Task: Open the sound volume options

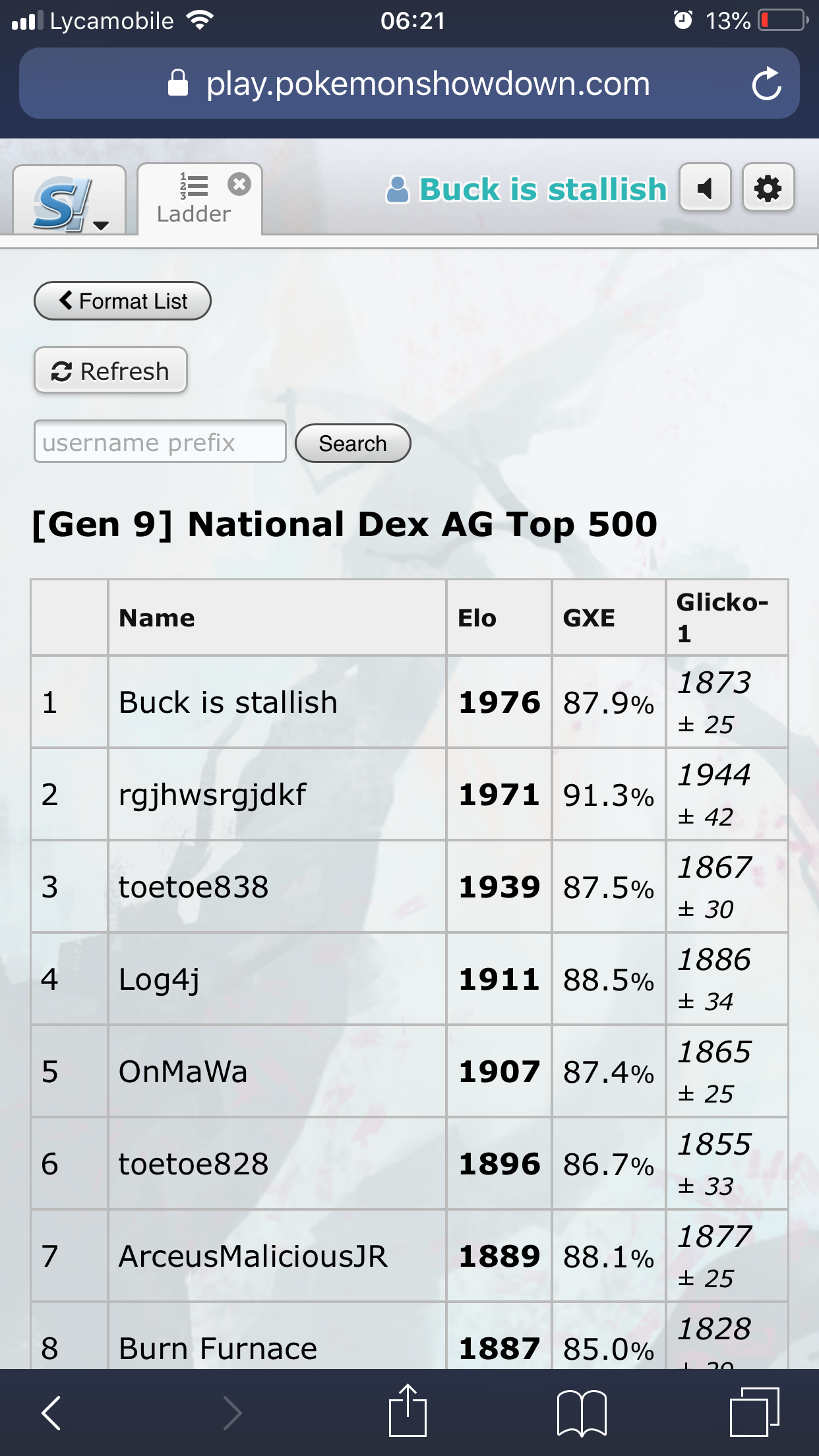Action: click(706, 189)
